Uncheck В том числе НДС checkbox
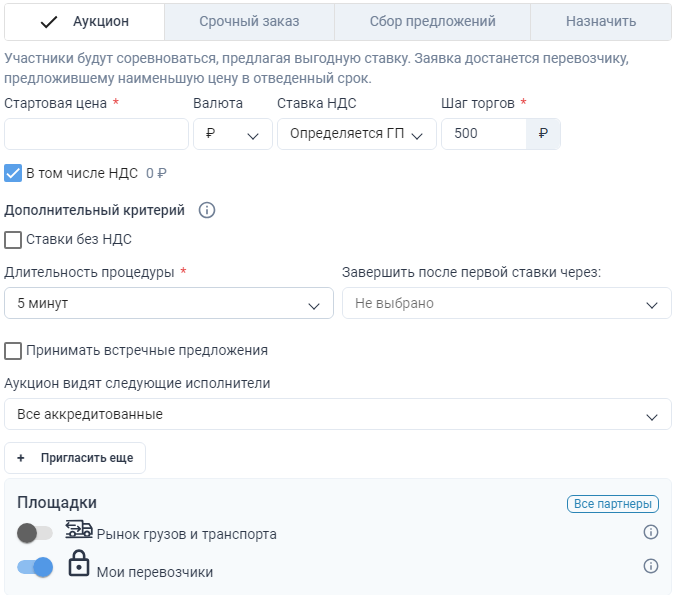The height and width of the screenshot is (595, 673). click(13, 173)
